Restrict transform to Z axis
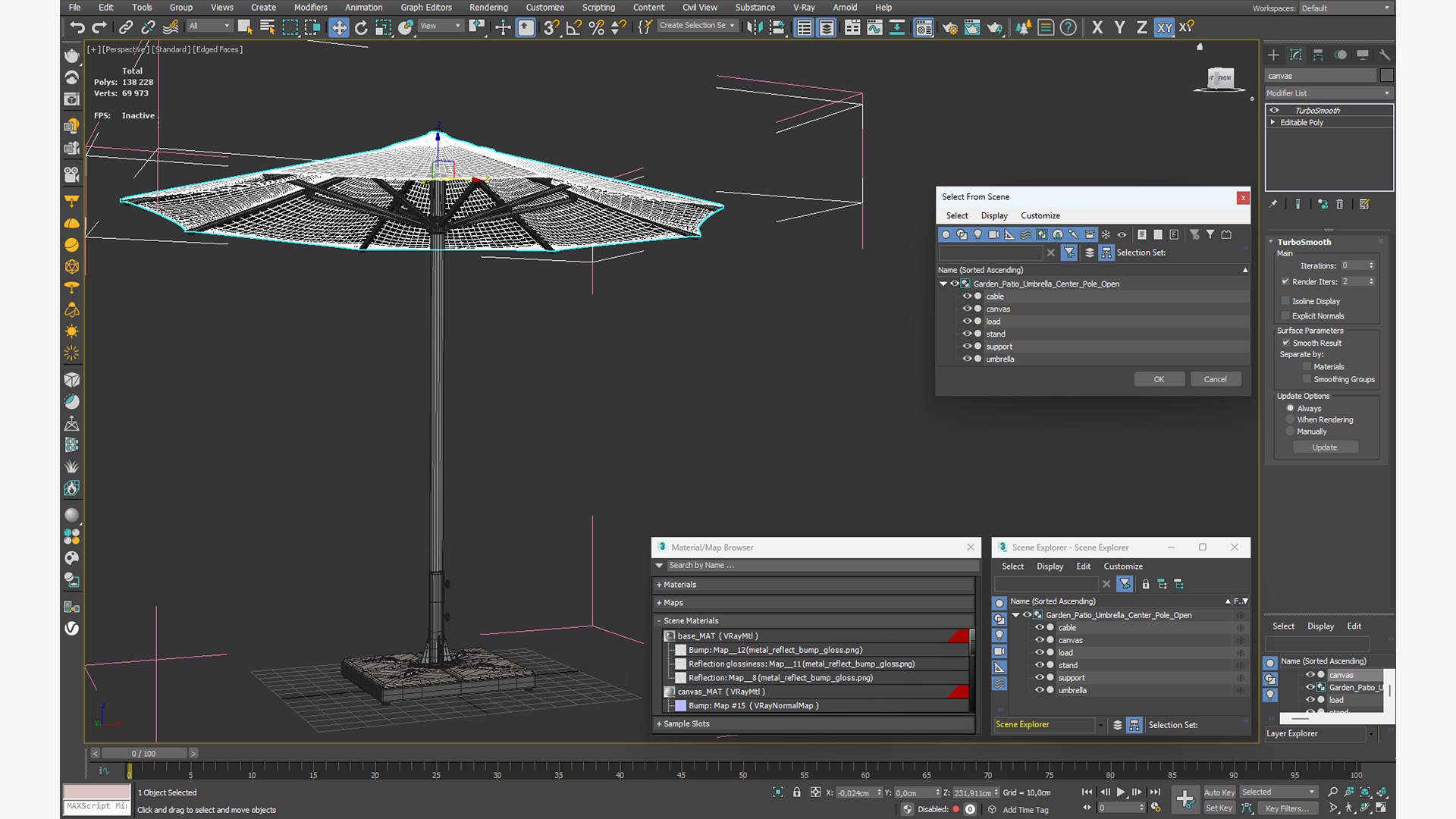1456x819 pixels. [x=1141, y=27]
